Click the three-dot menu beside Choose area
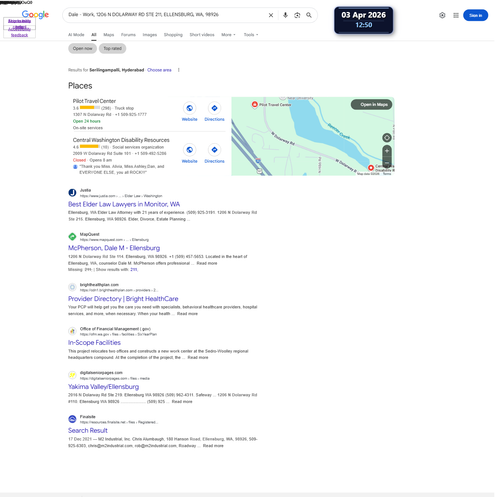 tap(179, 70)
